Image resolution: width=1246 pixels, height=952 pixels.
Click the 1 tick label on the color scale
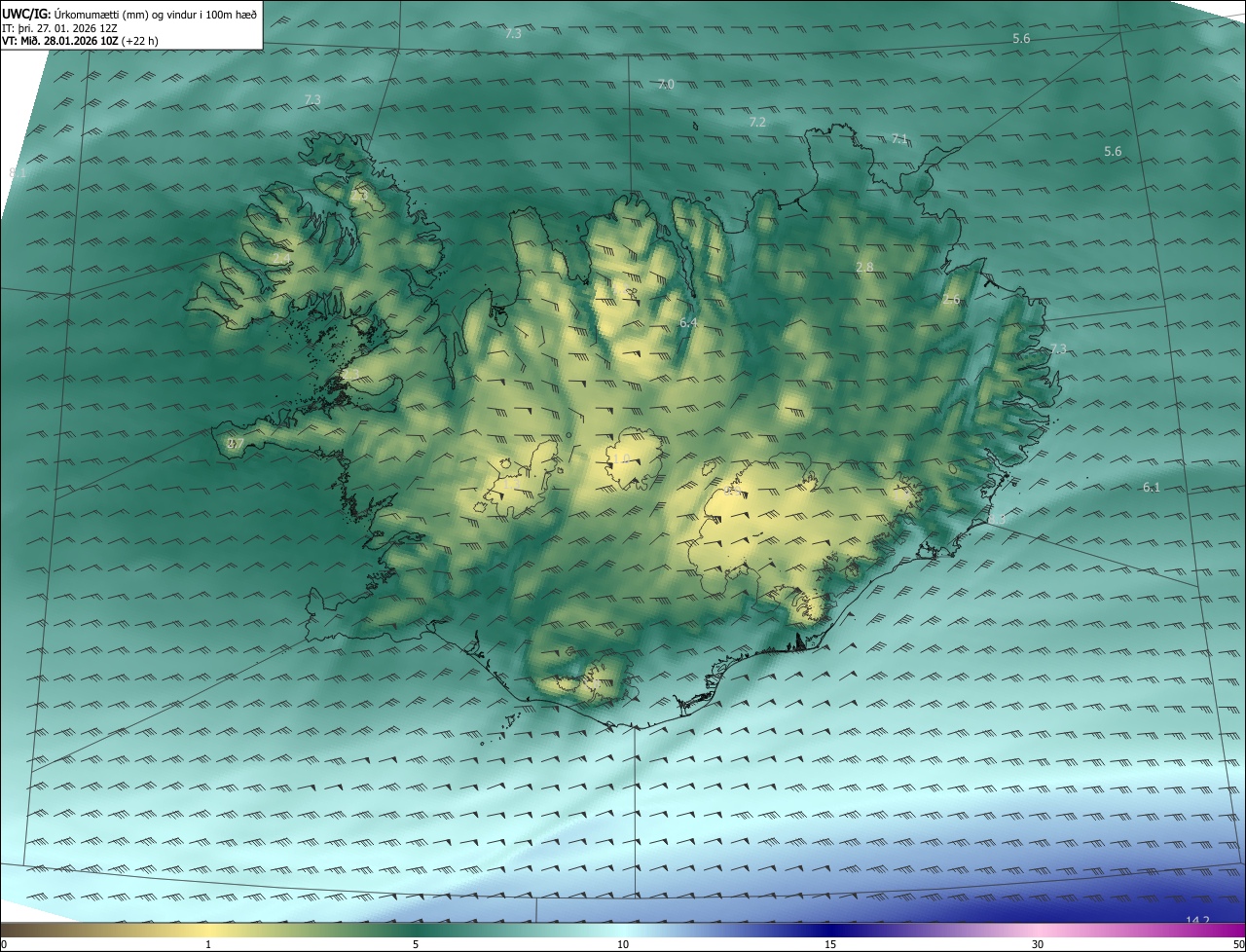point(208,944)
